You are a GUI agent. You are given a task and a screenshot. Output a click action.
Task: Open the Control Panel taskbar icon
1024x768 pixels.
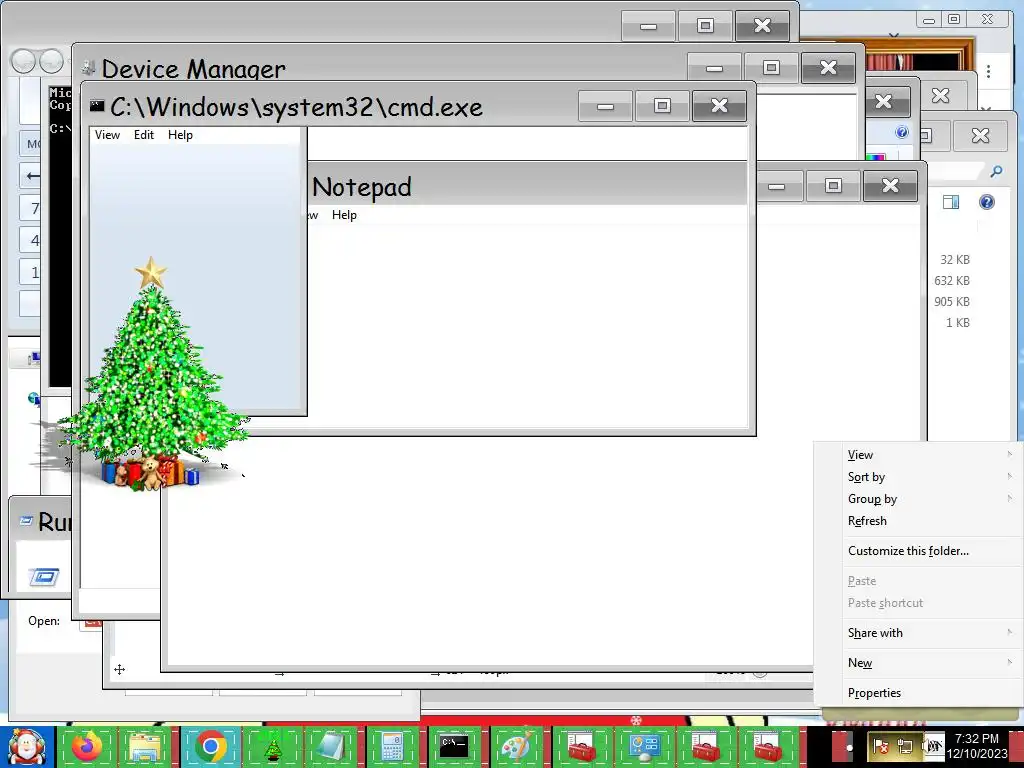coord(644,746)
